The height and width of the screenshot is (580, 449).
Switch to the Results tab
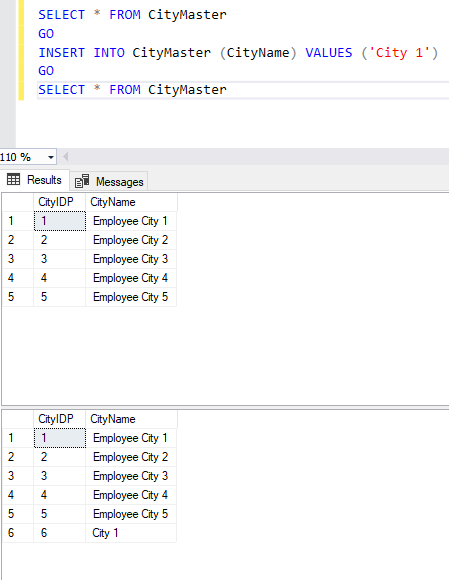point(35,180)
